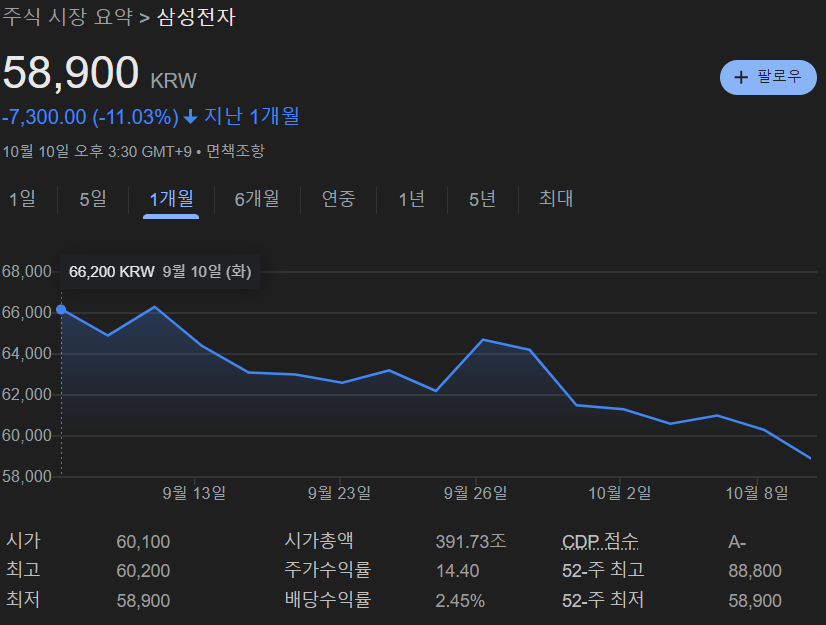Image resolution: width=826 pixels, height=625 pixels.
Task: Click the 66,200 KRW chart tooltip
Action: [160, 272]
